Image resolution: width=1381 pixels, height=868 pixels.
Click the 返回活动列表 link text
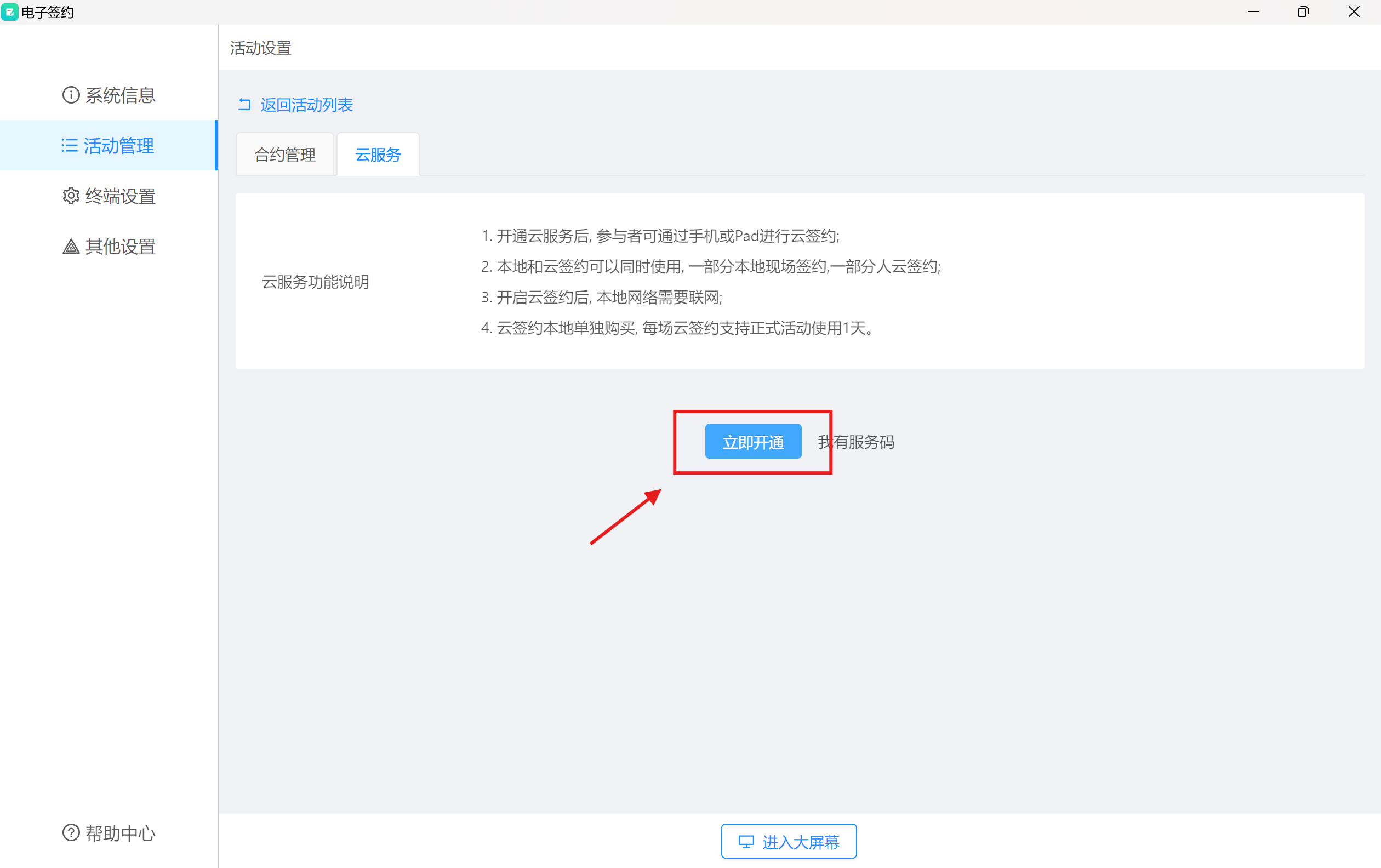point(307,105)
